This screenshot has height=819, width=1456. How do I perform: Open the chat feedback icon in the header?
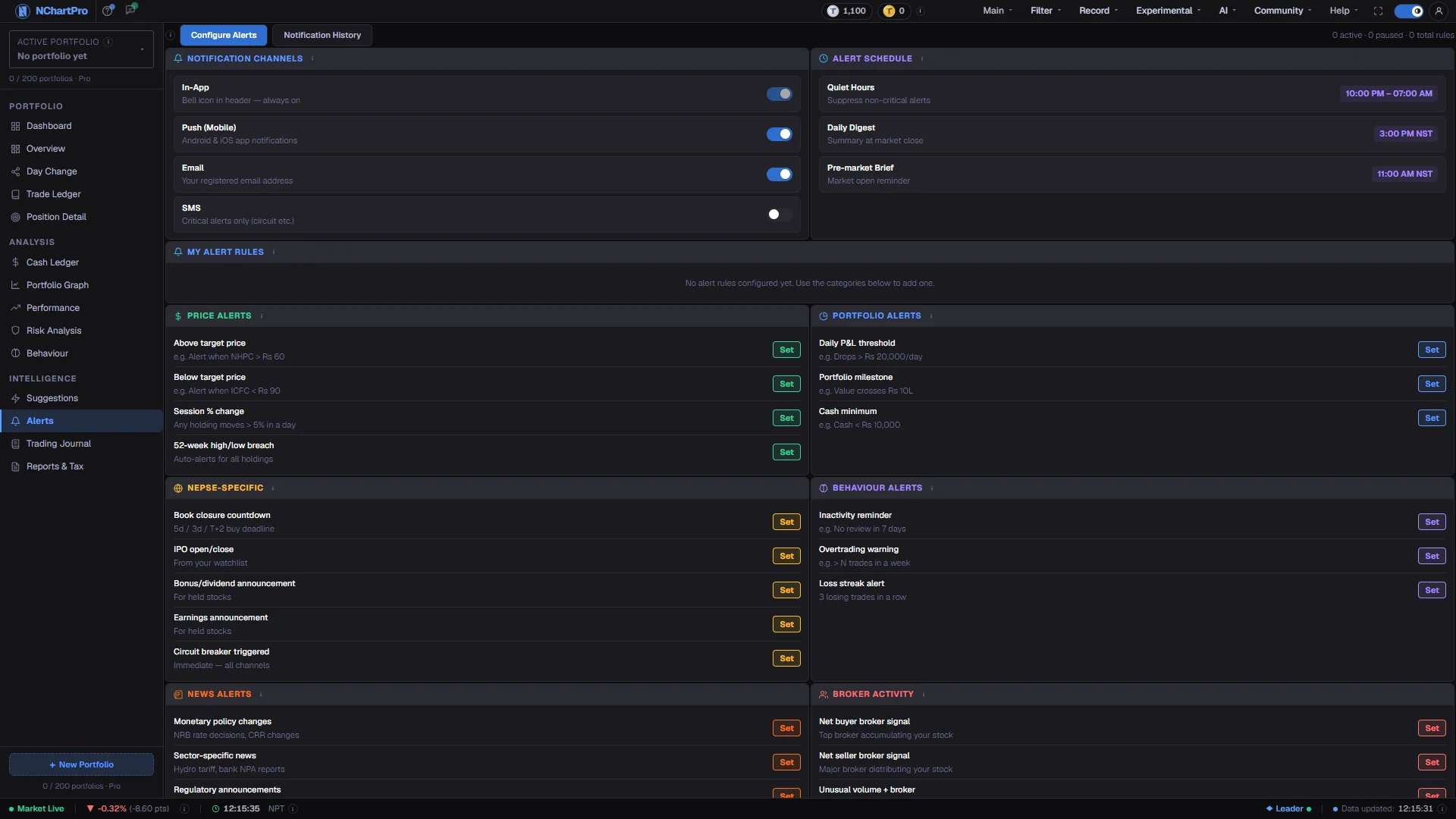(130, 10)
